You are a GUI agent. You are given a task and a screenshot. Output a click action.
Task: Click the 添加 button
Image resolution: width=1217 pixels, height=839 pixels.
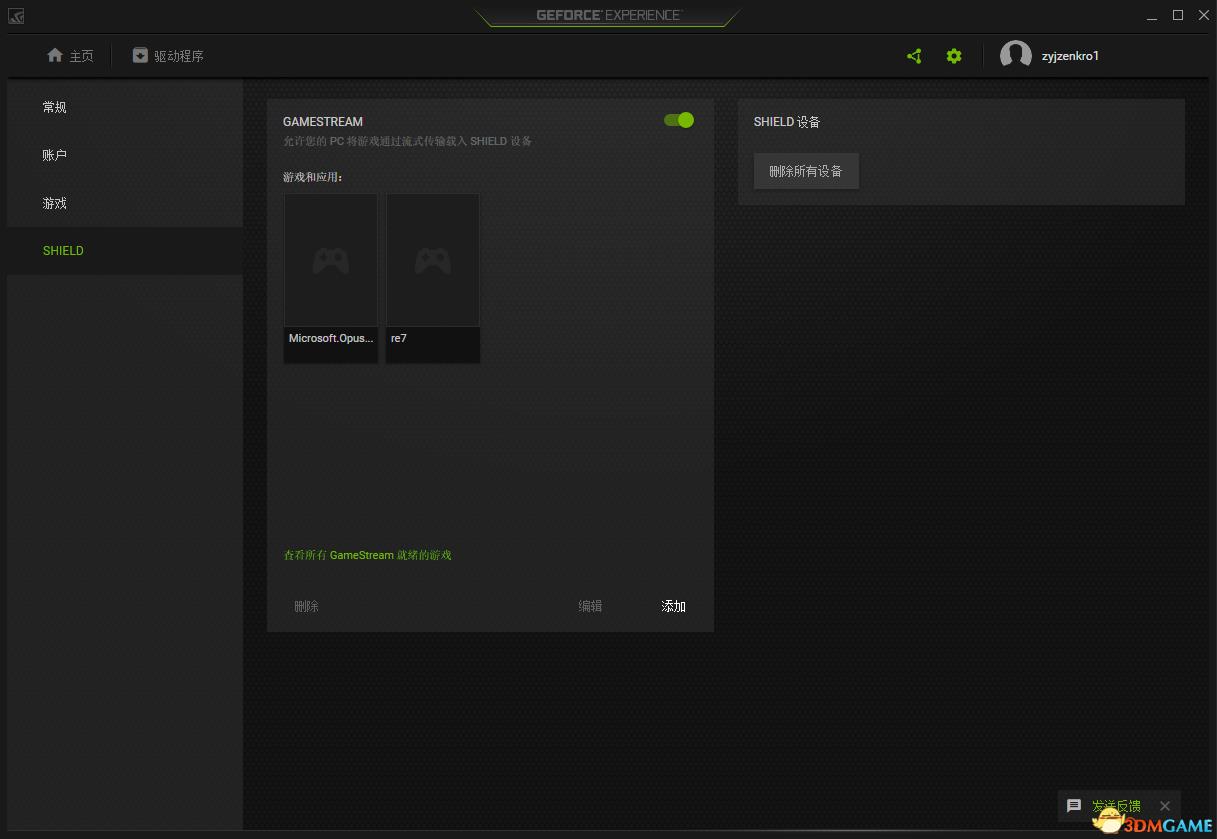click(x=673, y=606)
